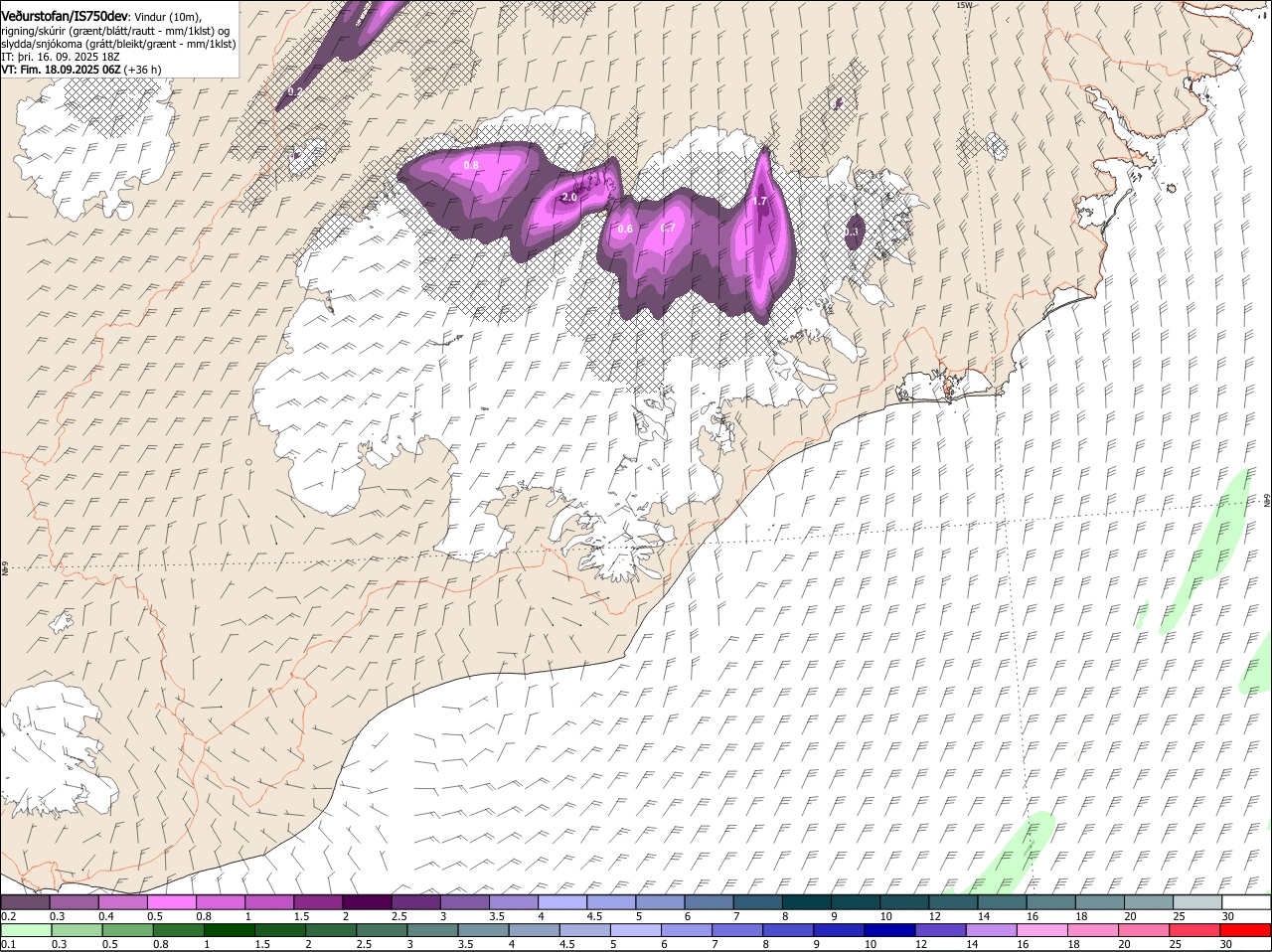This screenshot has width=1272, height=952.
Task: Click the '15W' longitude label at top
Action: 963,5
